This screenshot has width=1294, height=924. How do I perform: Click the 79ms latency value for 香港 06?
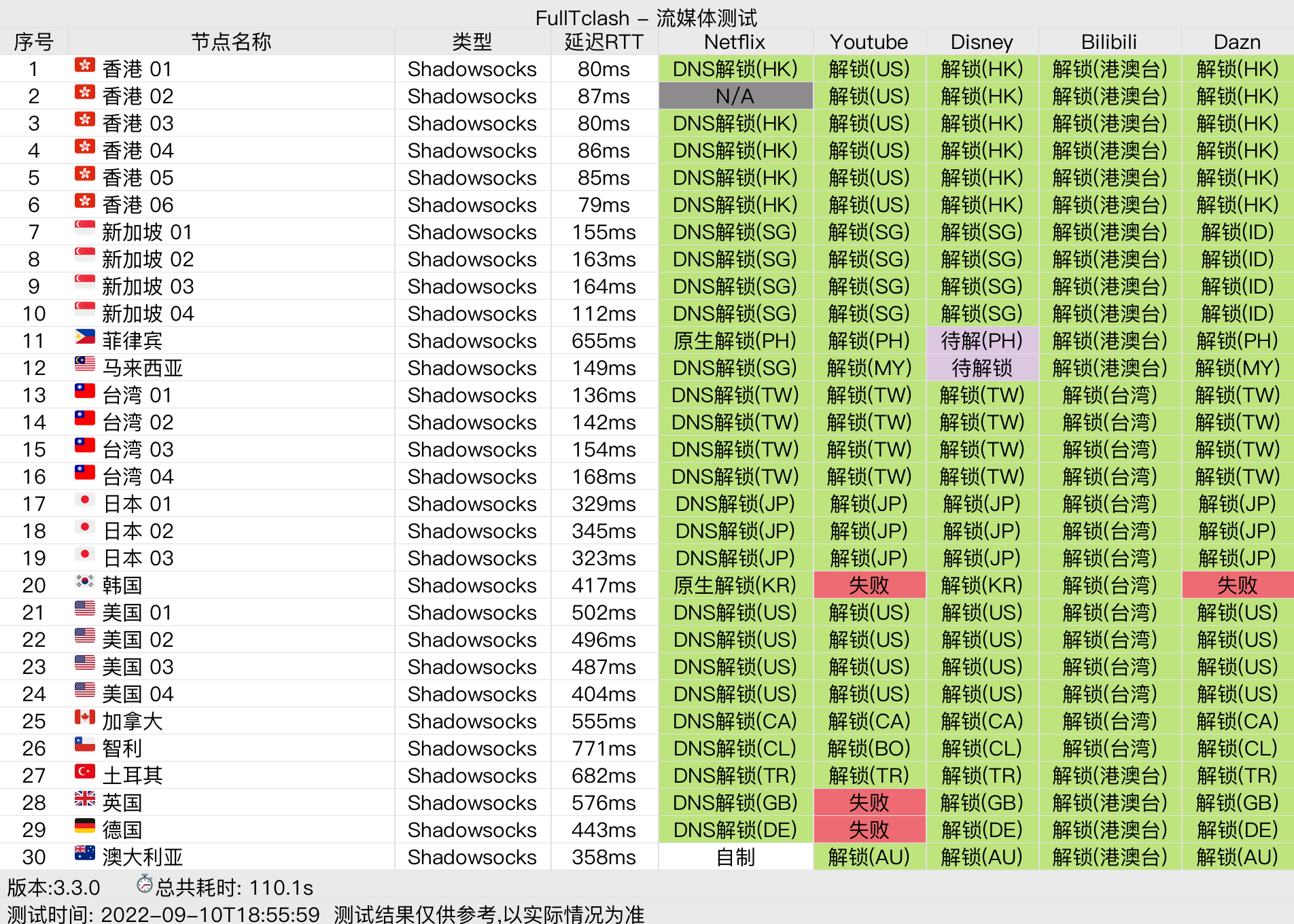(604, 205)
